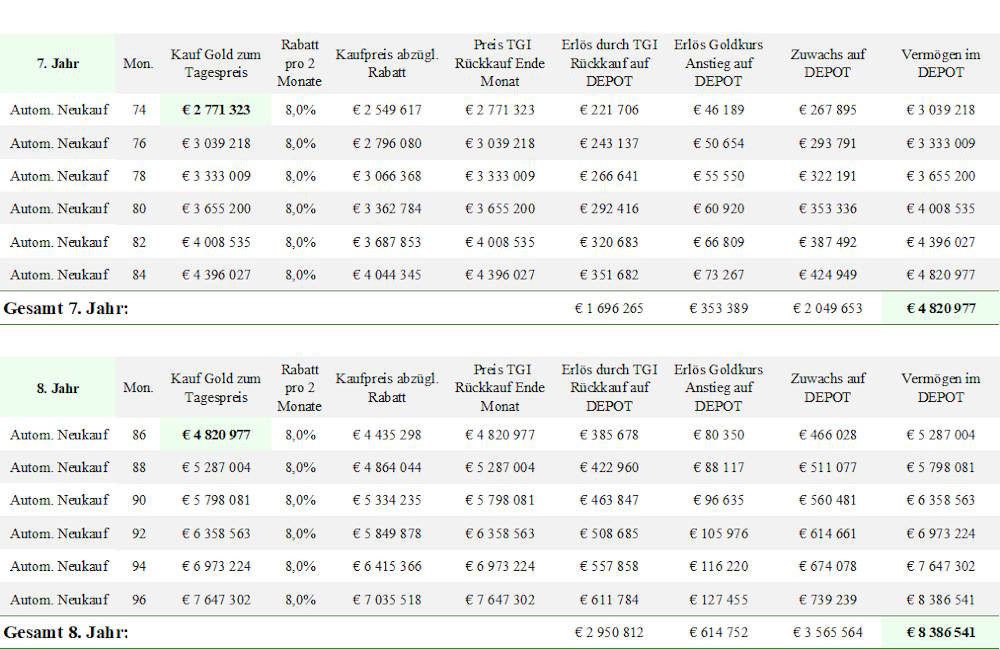This screenshot has height=649, width=1000.
Task: Select depot growth € 353 336
Action: [828, 208]
